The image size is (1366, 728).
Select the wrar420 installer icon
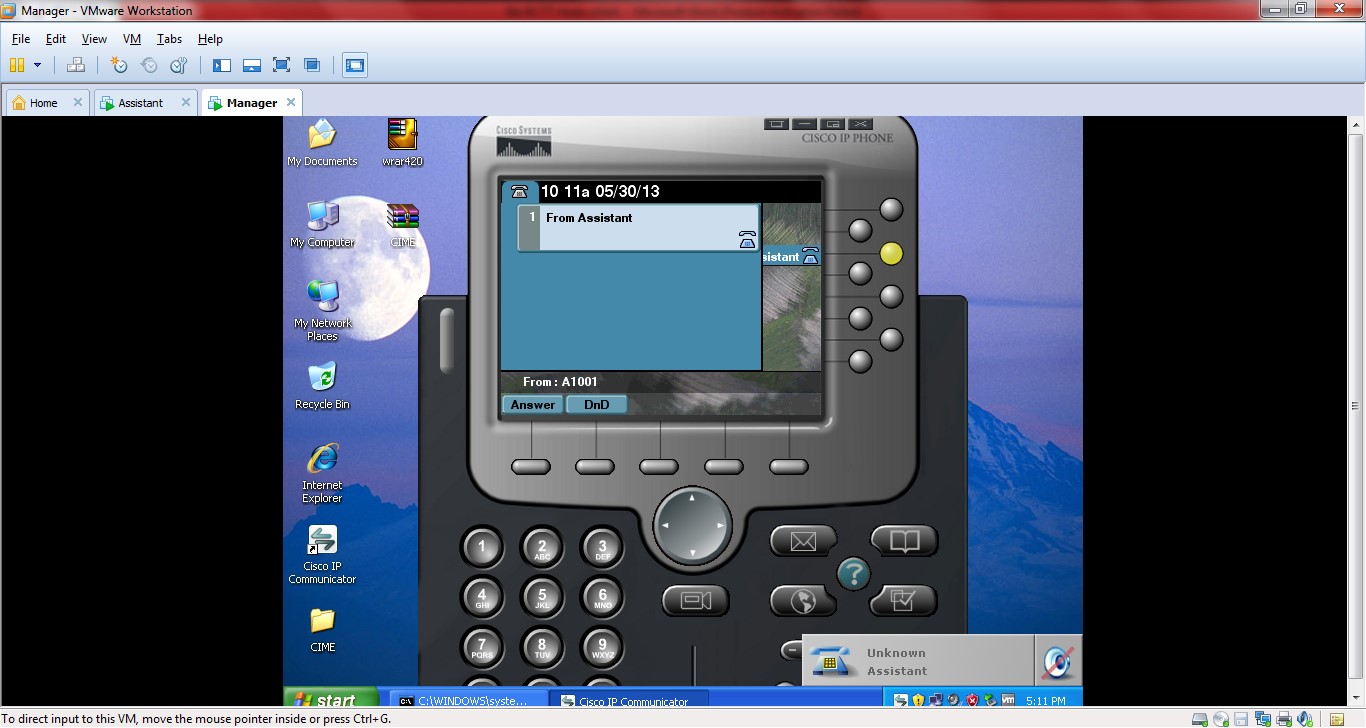click(x=402, y=143)
